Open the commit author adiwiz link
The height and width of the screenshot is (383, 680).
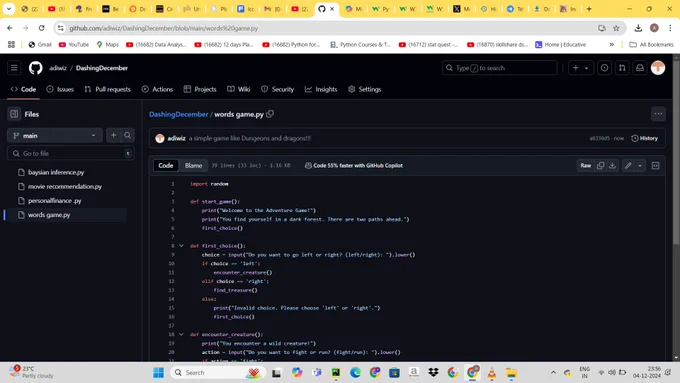click(177, 138)
